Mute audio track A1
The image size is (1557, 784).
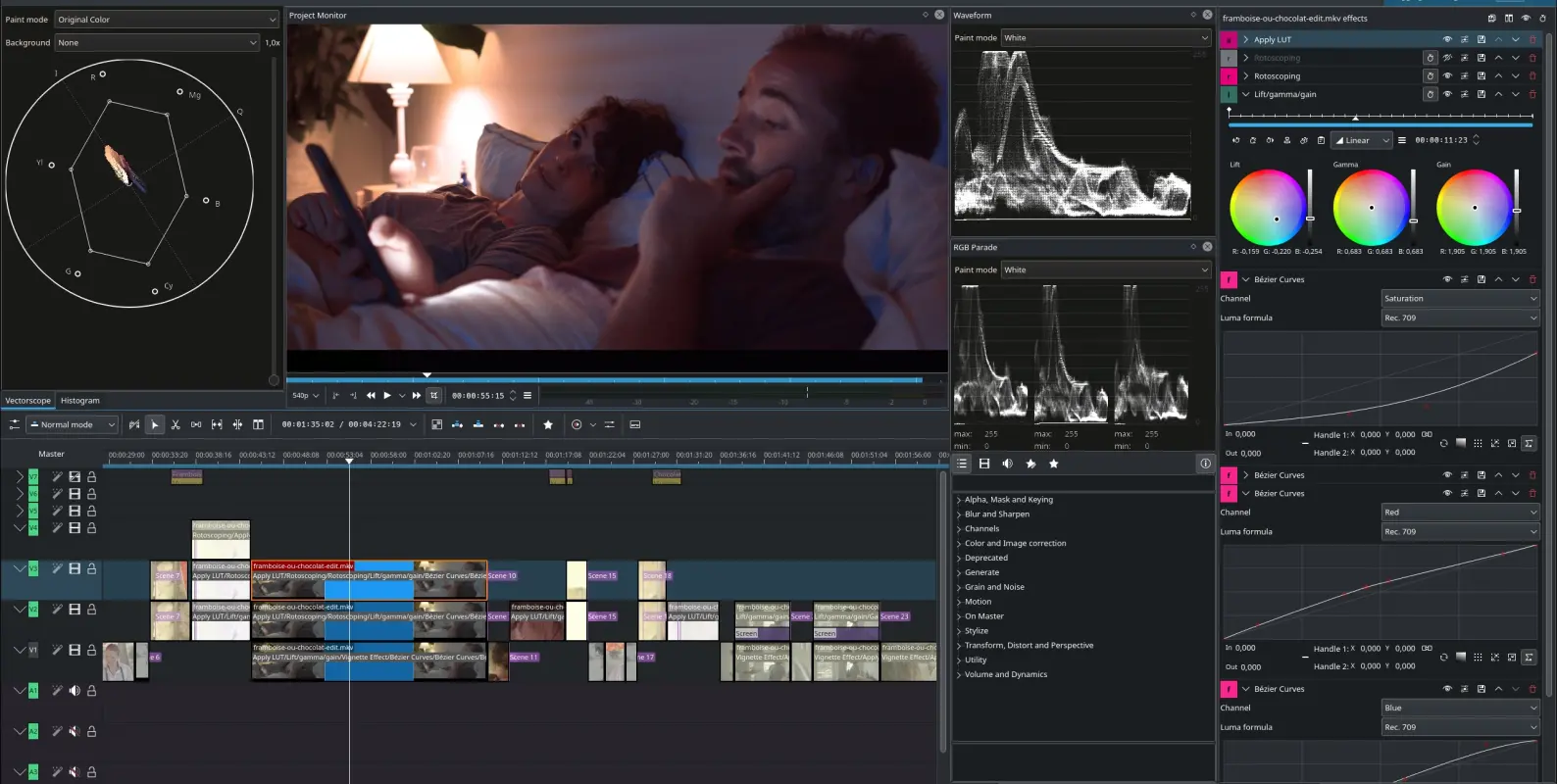(75, 691)
